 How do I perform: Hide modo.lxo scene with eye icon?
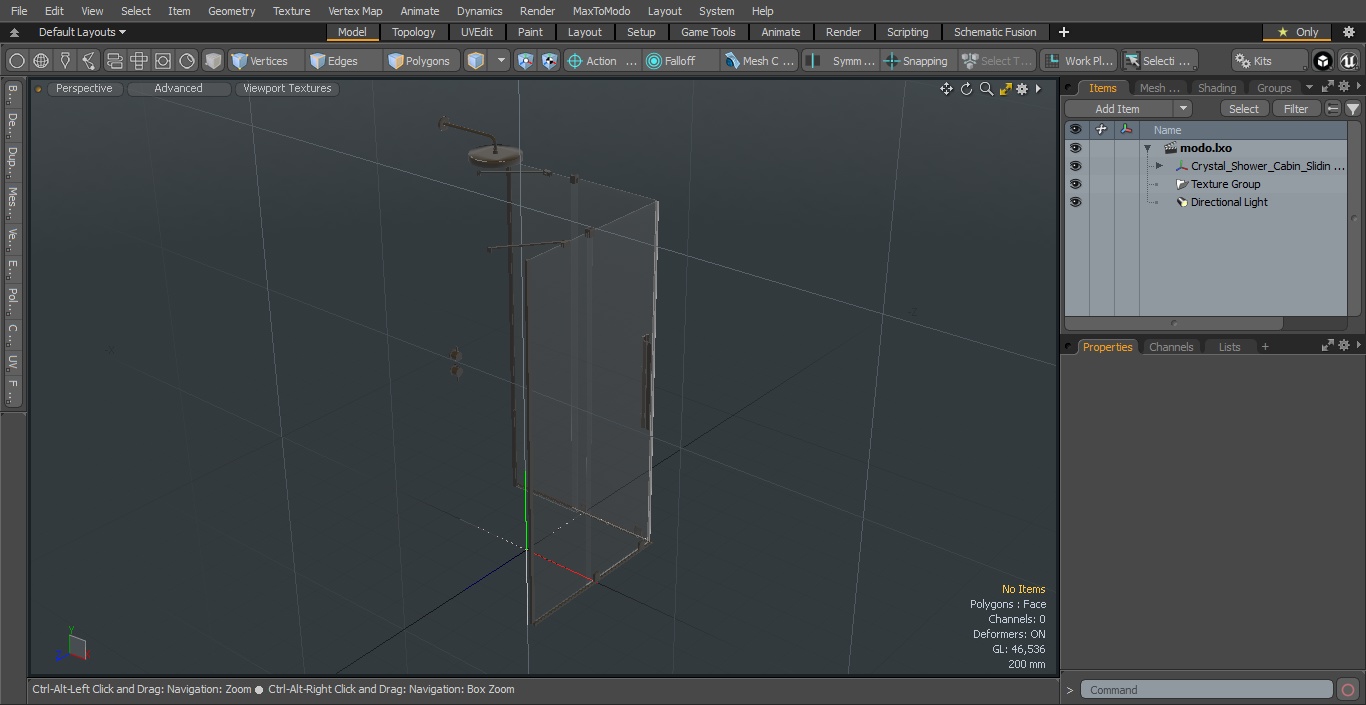1075,148
